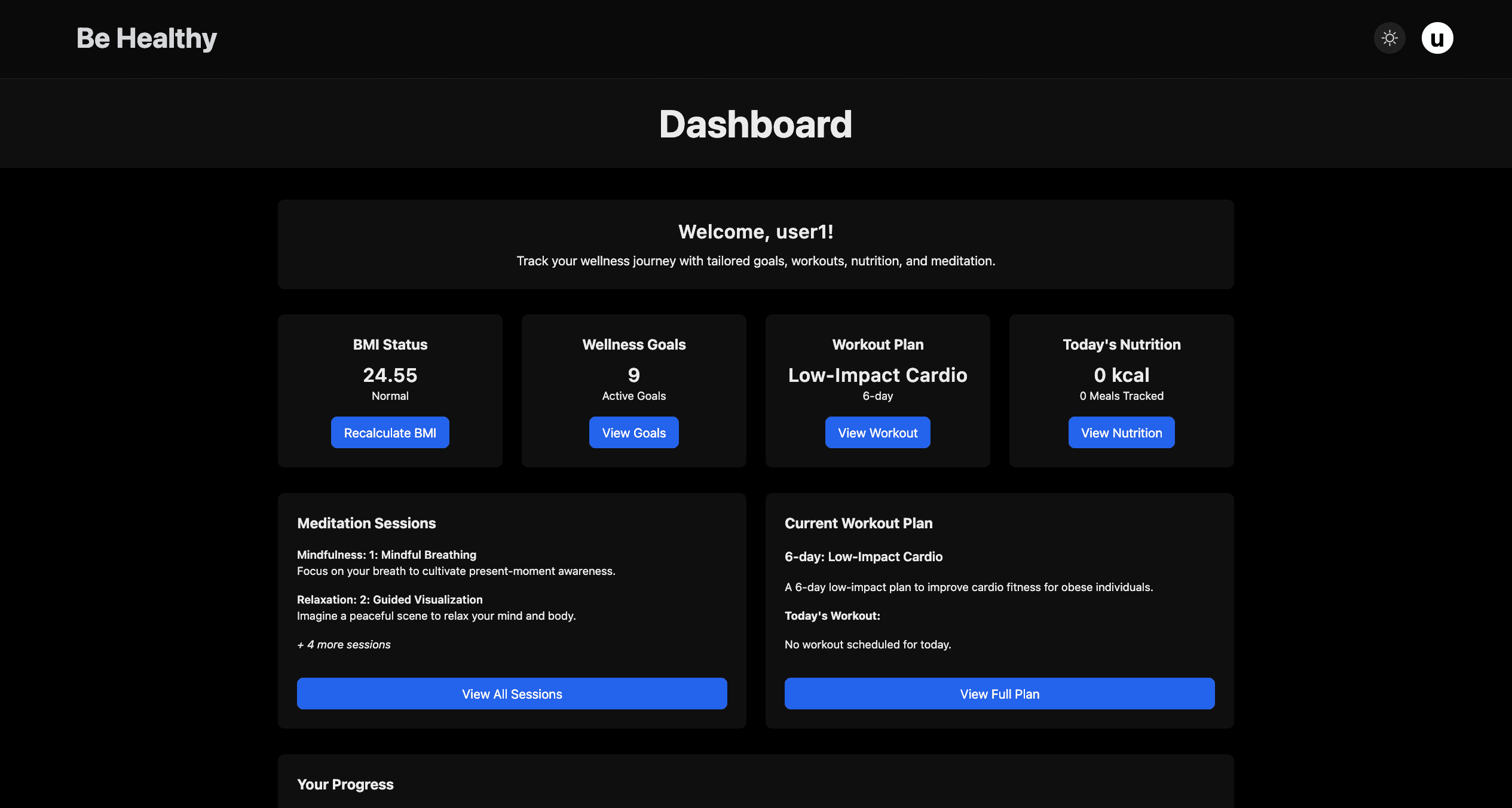Viewport: 1512px width, 808px height.
Task: Click the Be Healthy logo
Action: pos(146,38)
